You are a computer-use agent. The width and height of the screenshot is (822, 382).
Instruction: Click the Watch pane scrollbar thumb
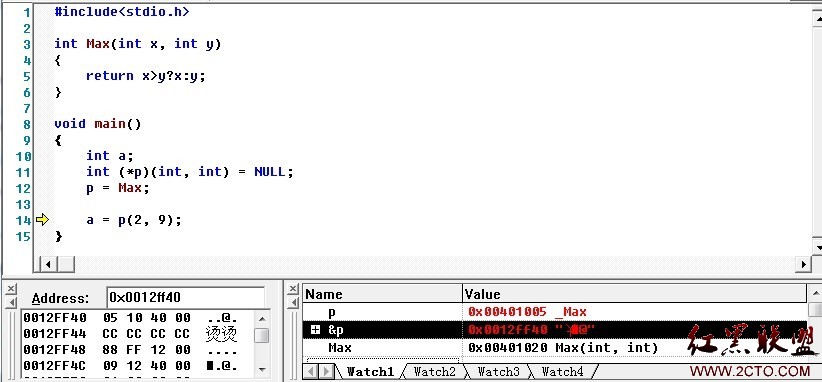tap(815, 310)
